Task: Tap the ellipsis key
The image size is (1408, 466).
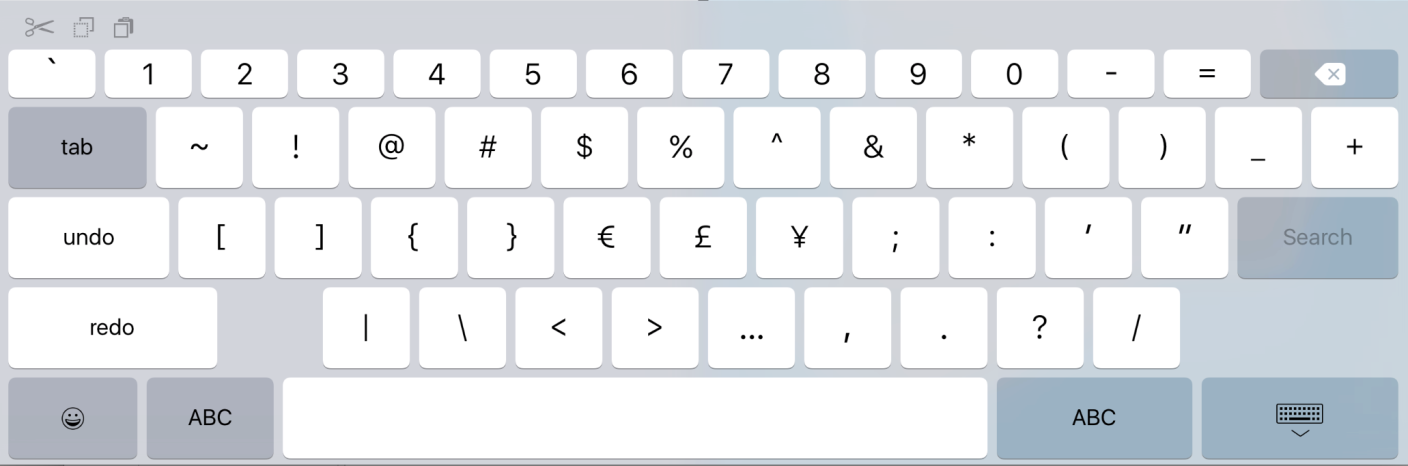Action: 751,328
